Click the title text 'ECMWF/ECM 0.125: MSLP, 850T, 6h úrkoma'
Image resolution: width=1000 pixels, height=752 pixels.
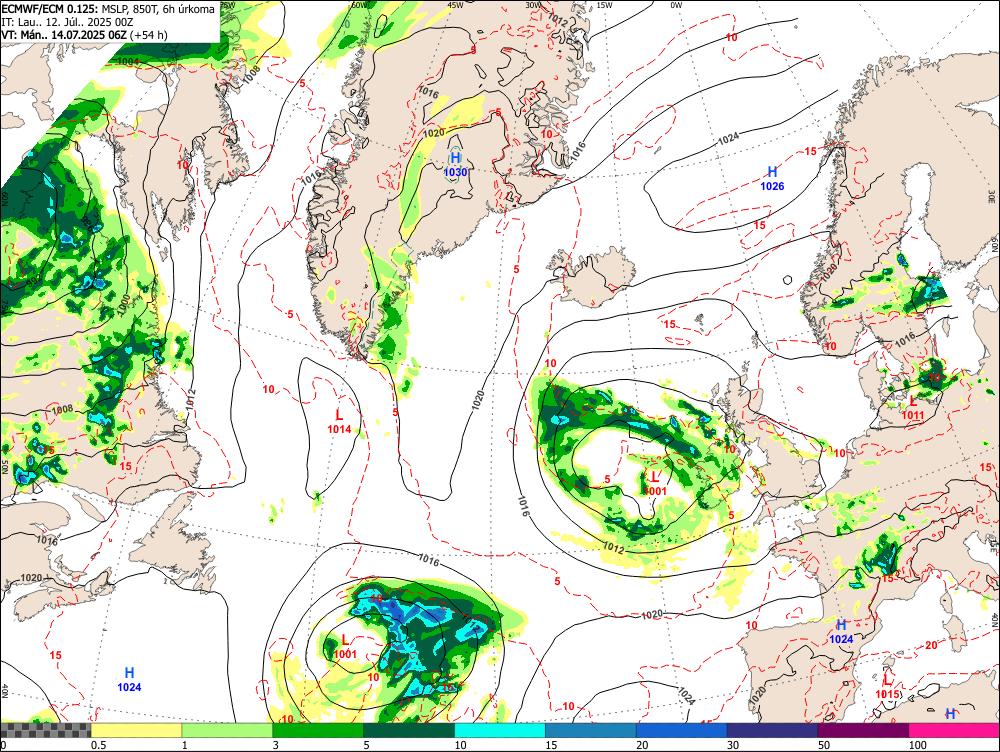coord(108,10)
